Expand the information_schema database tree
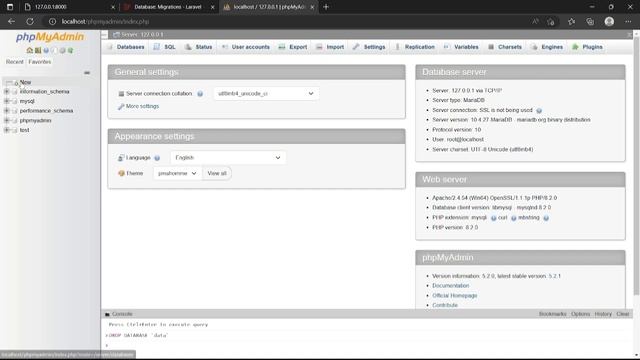This screenshot has width=640, height=360. 7,92
